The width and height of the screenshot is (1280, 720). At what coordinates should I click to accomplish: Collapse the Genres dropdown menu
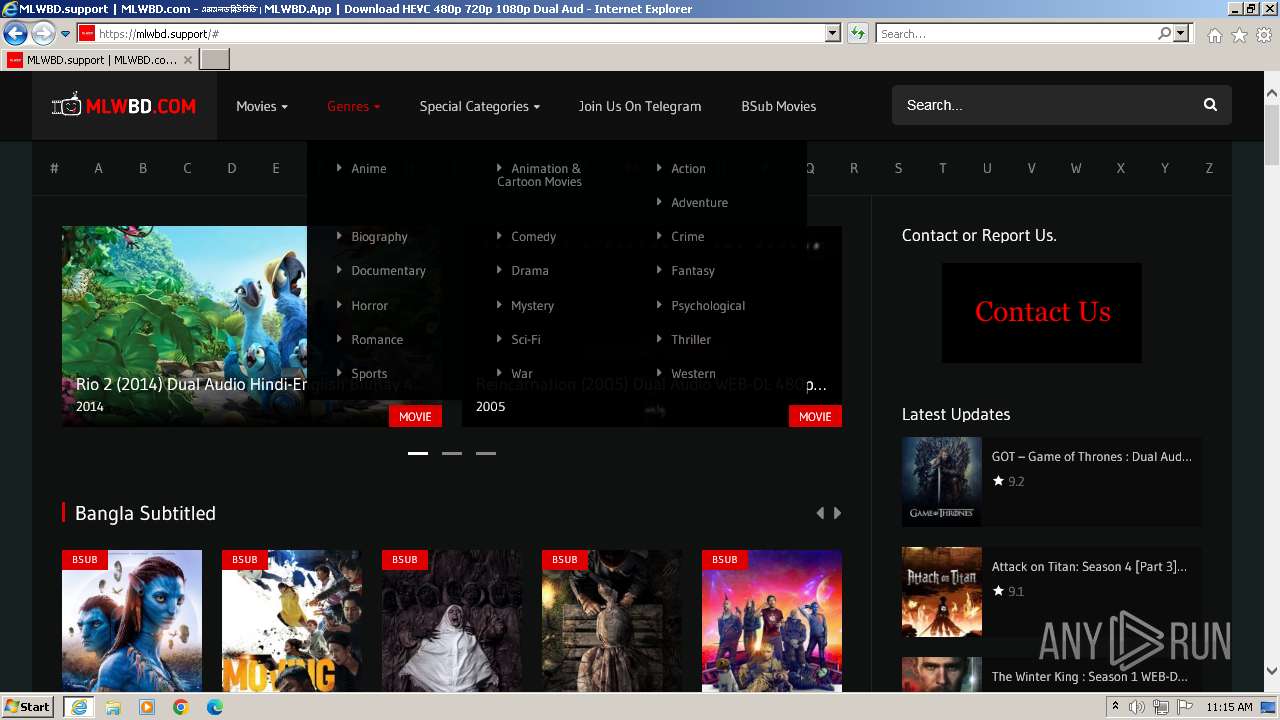pyautogui.click(x=354, y=106)
